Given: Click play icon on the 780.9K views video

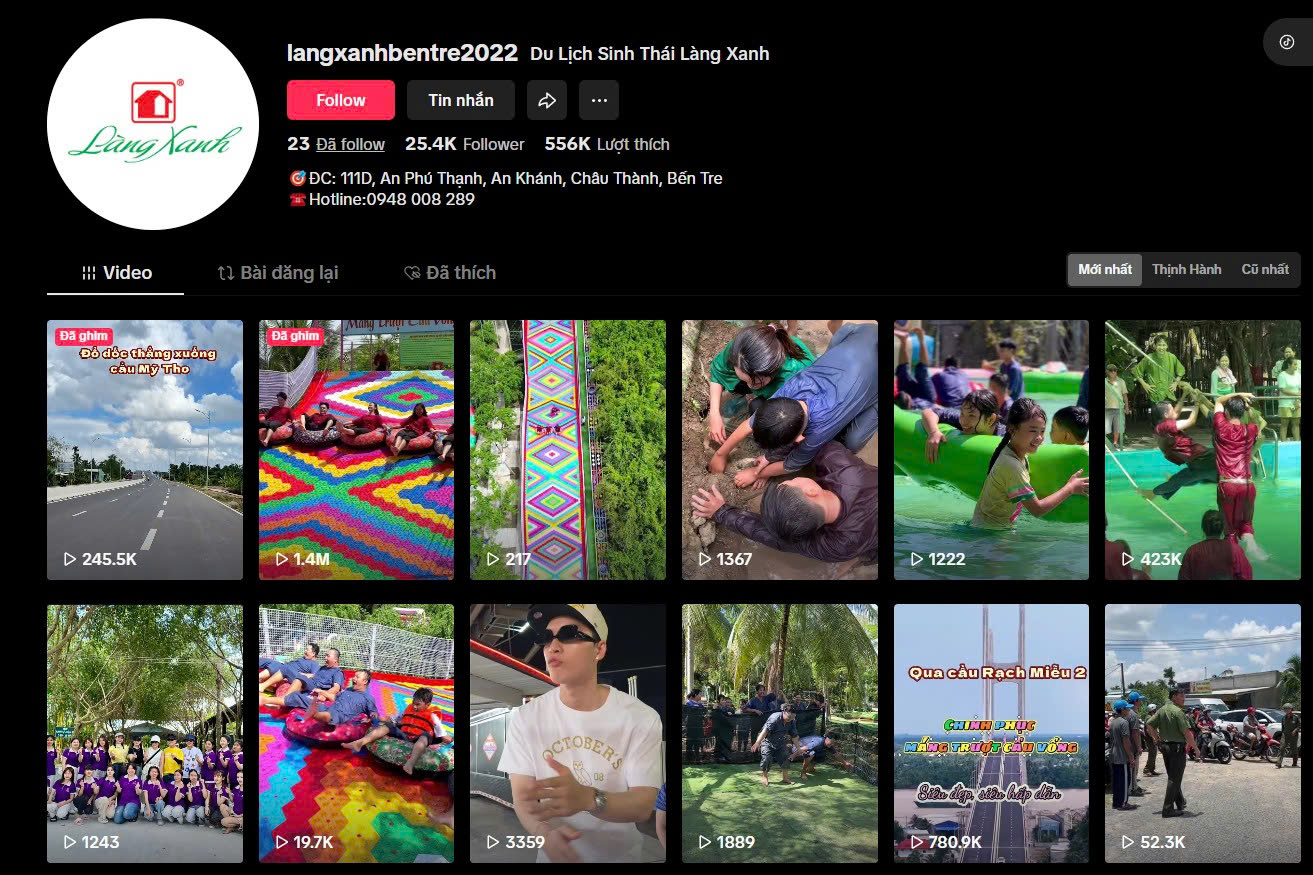Looking at the screenshot, I should coord(916,842).
